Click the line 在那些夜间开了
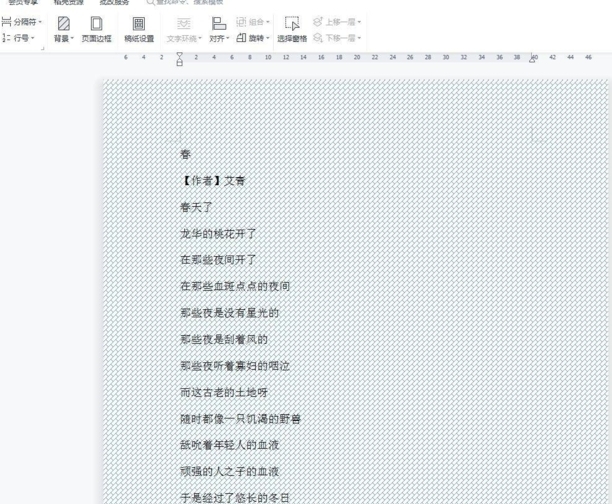This screenshot has height=504, width=612. (x=218, y=260)
